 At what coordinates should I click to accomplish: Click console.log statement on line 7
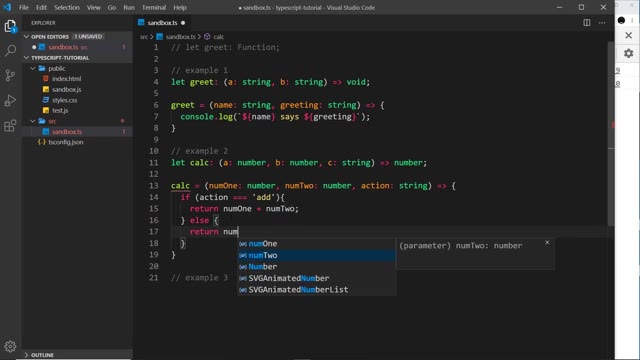275,117
